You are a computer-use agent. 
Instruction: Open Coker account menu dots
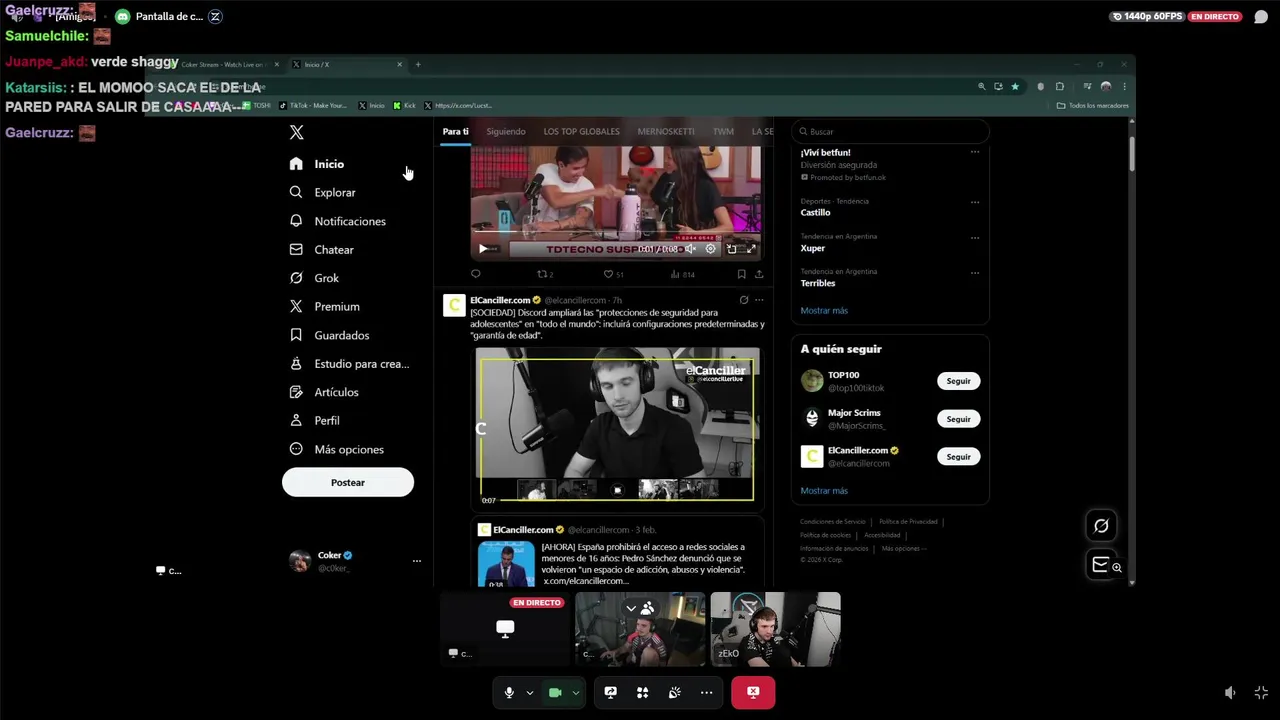417,561
